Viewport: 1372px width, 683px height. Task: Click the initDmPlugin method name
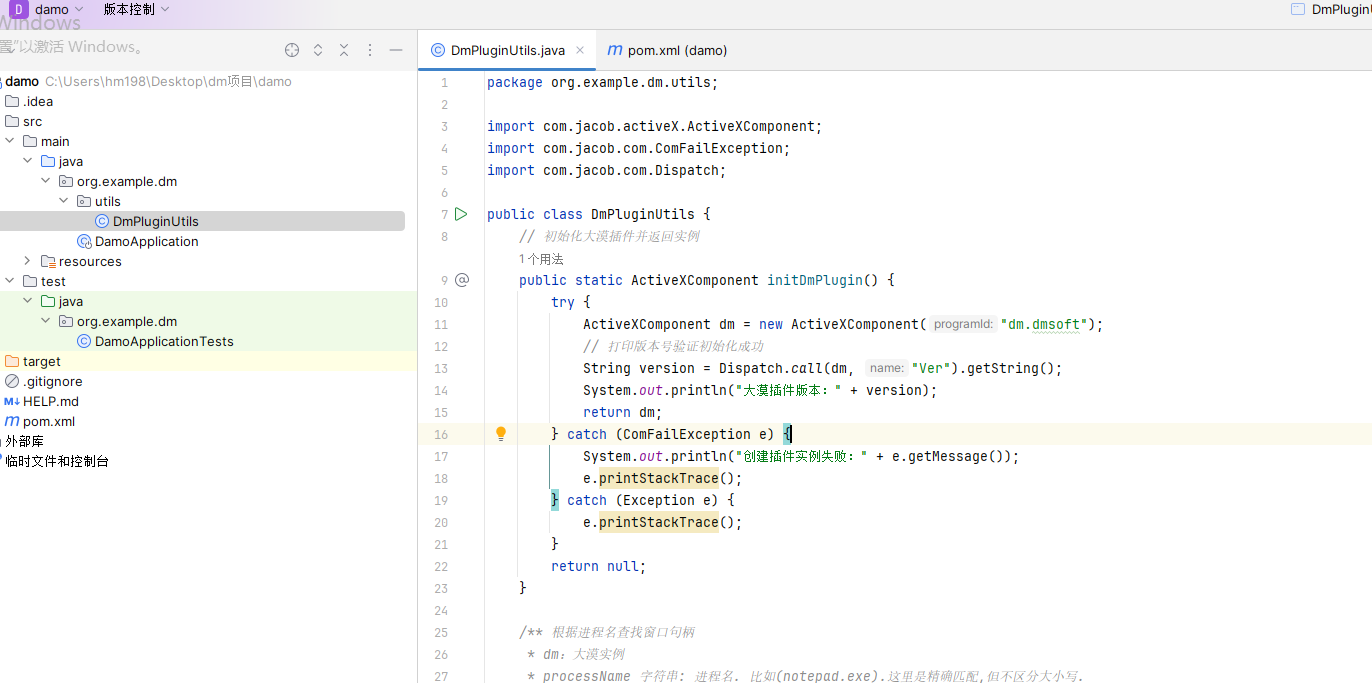tap(815, 280)
